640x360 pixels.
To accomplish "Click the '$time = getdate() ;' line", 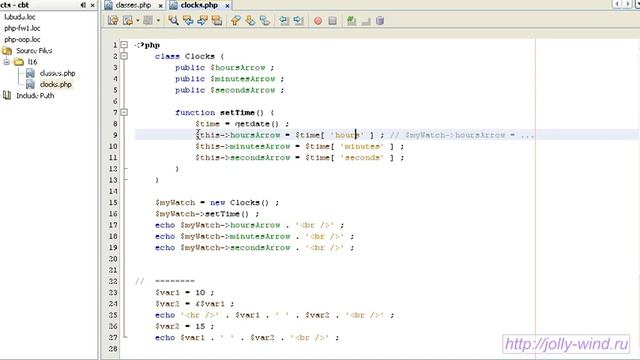I will click(x=242, y=124).
